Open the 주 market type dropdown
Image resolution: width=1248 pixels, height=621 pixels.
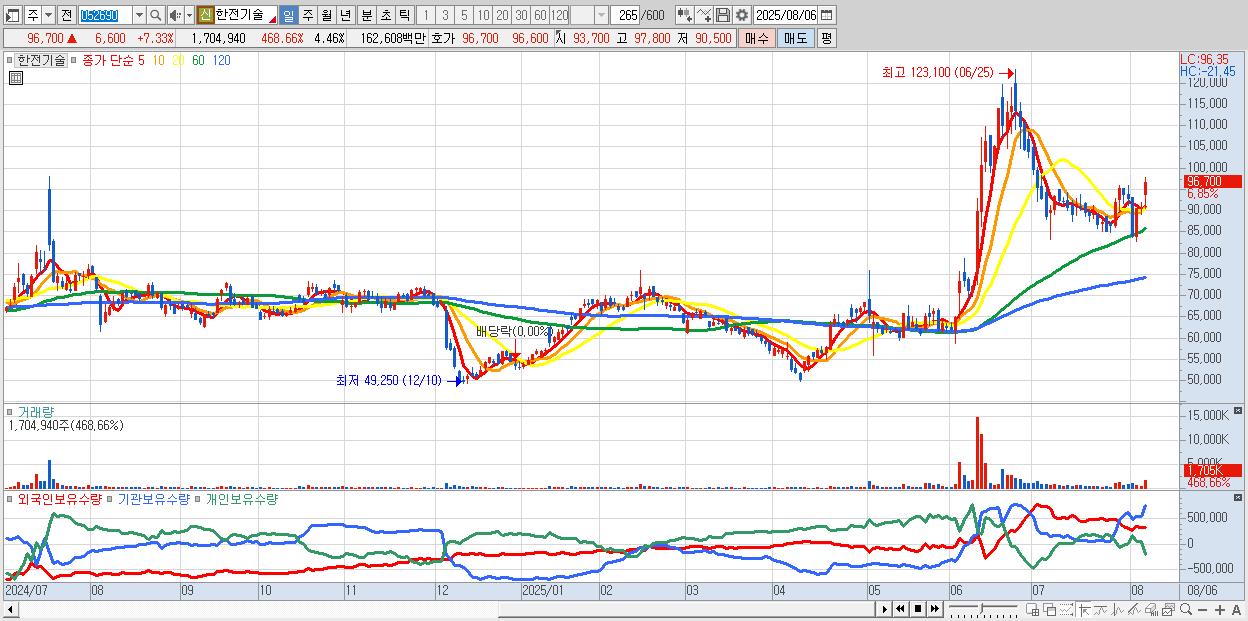click(x=49, y=15)
